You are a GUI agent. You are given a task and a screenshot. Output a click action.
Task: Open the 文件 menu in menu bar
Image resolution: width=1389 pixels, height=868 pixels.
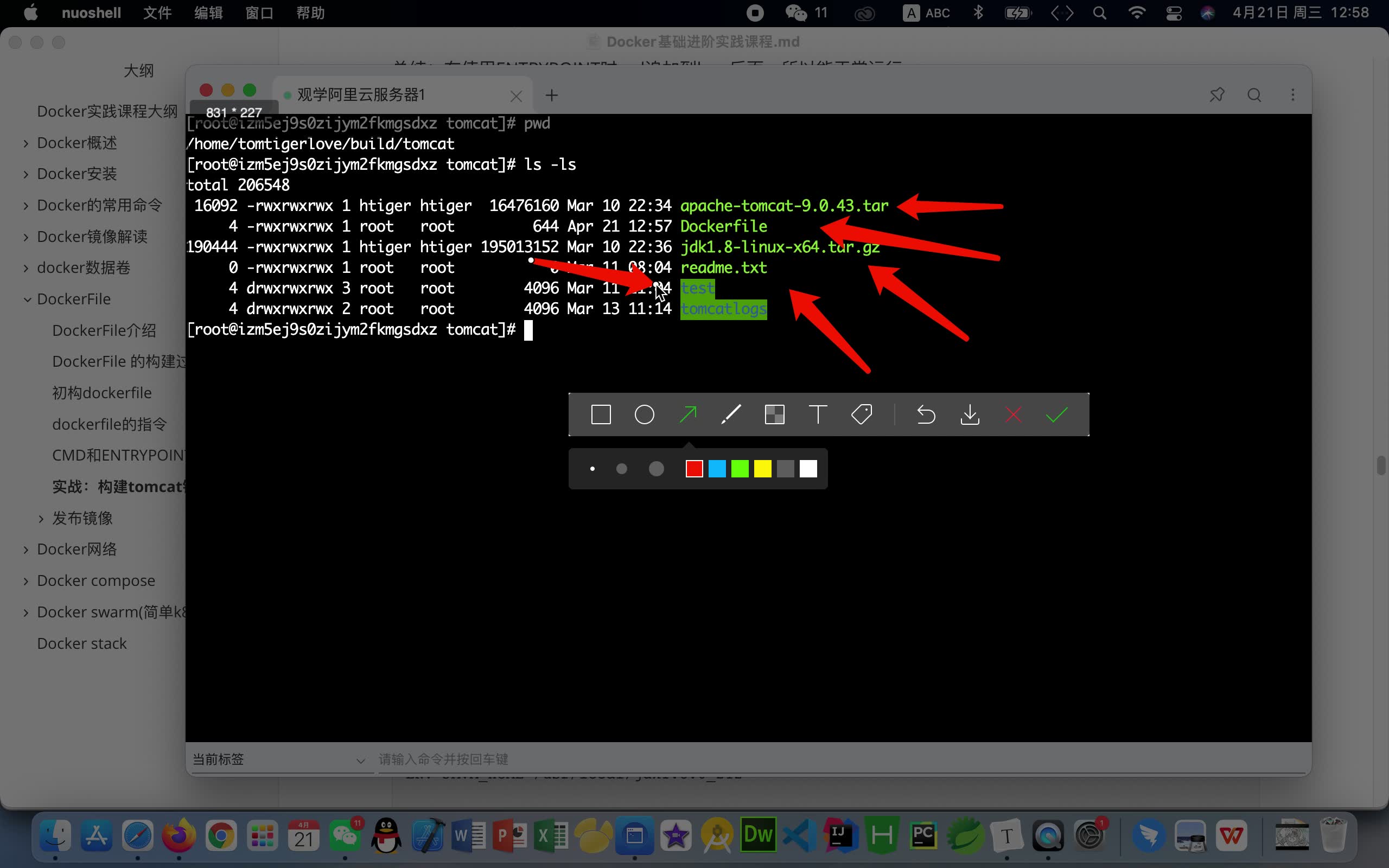point(155,13)
